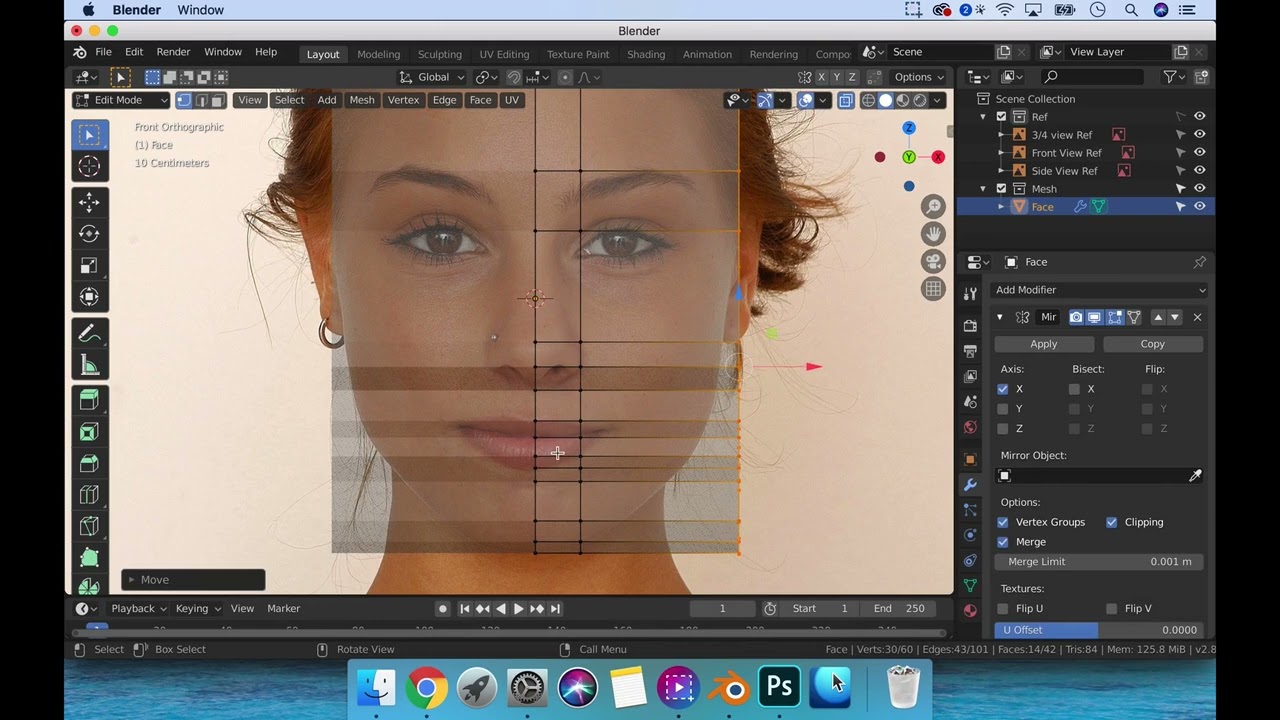Enable the Flip V checkbox

point(1111,608)
